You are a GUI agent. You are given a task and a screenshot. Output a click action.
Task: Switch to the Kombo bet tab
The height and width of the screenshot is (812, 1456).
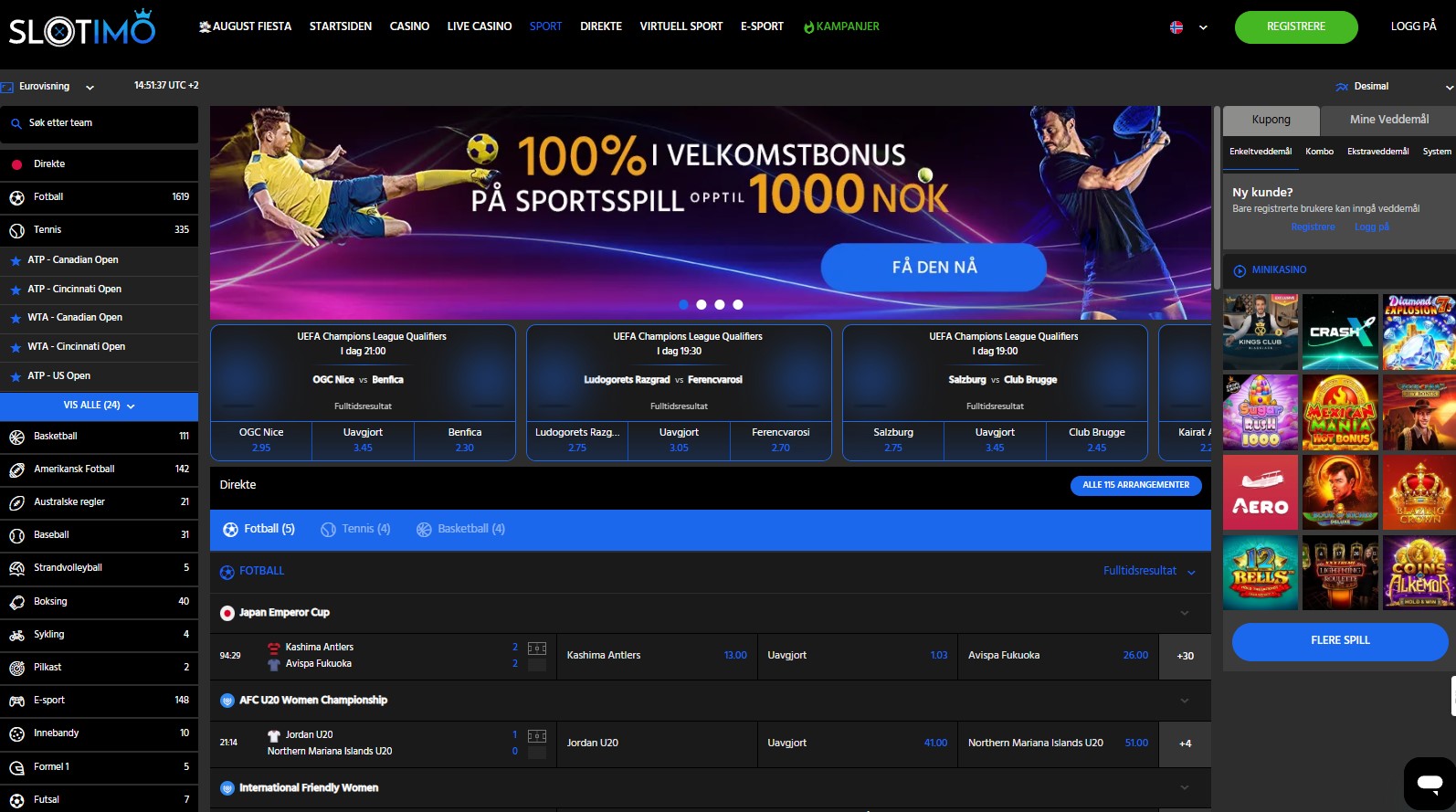click(x=1319, y=152)
